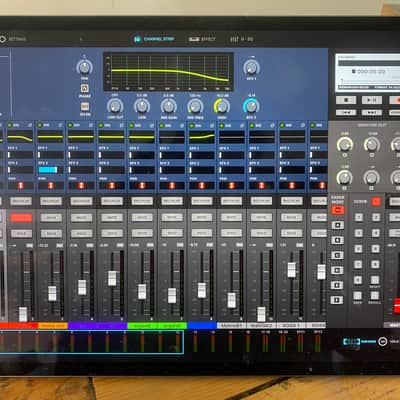Screen dimensions: 400x400
Task: Select fader mode D button
Action: pyautogui.click(x=337, y=270)
